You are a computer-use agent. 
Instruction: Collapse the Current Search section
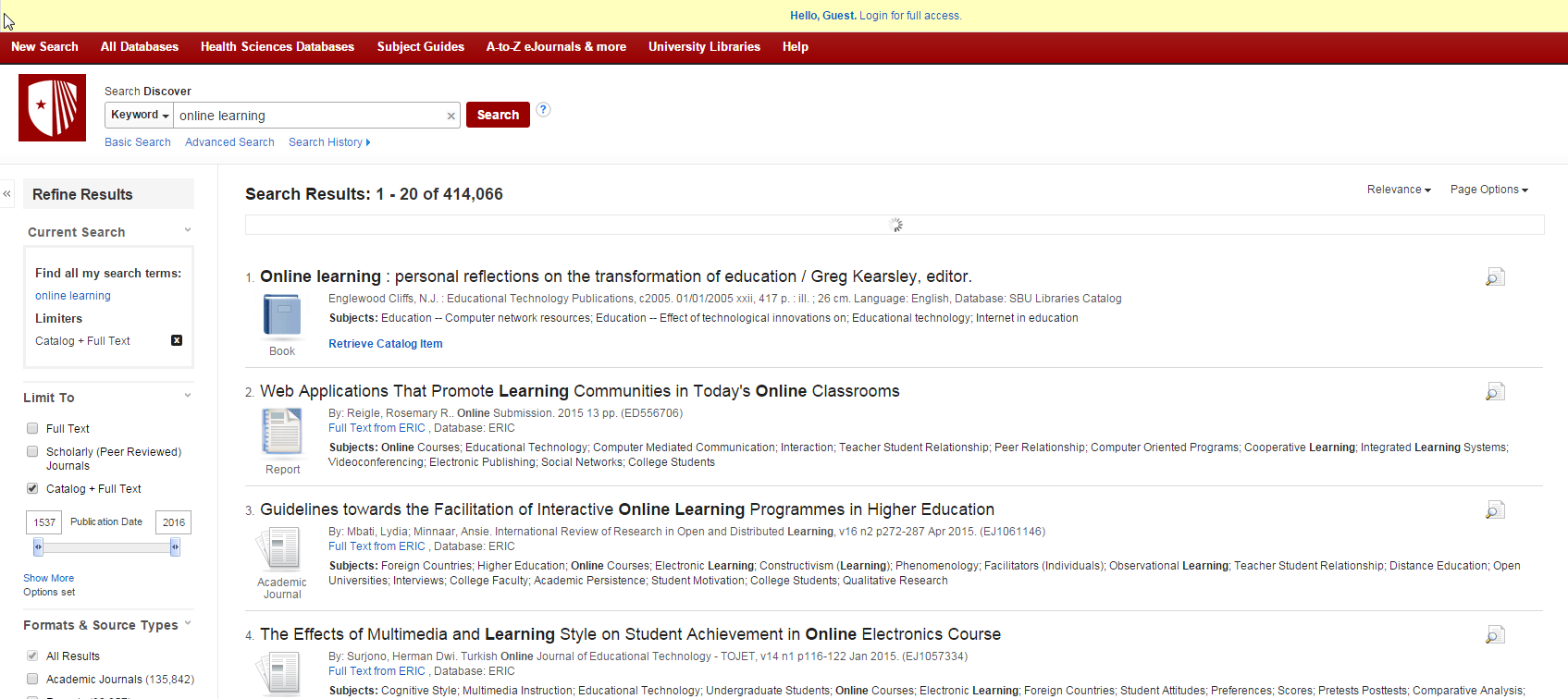188,230
